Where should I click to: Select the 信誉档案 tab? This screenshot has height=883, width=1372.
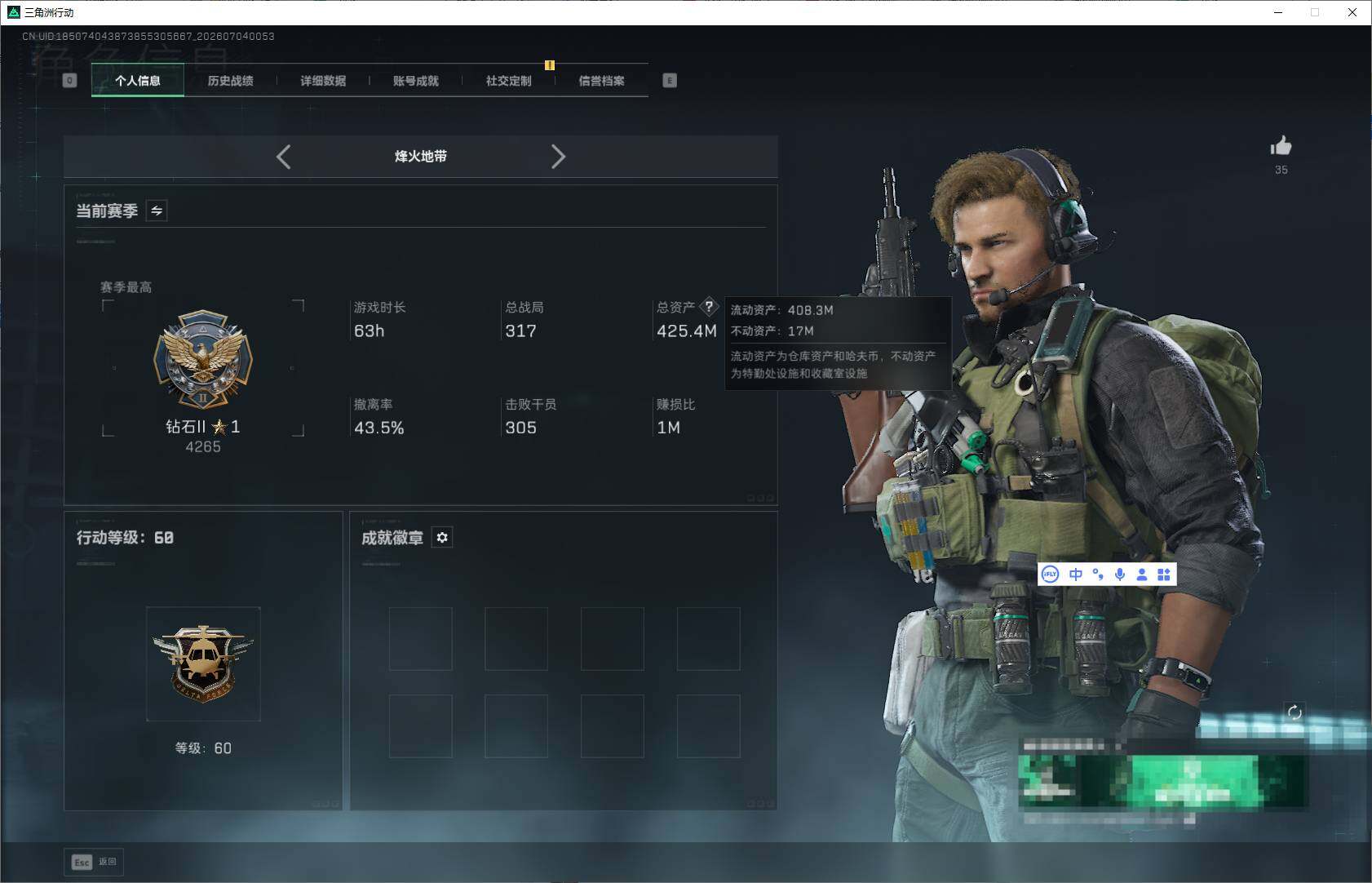click(601, 81)
